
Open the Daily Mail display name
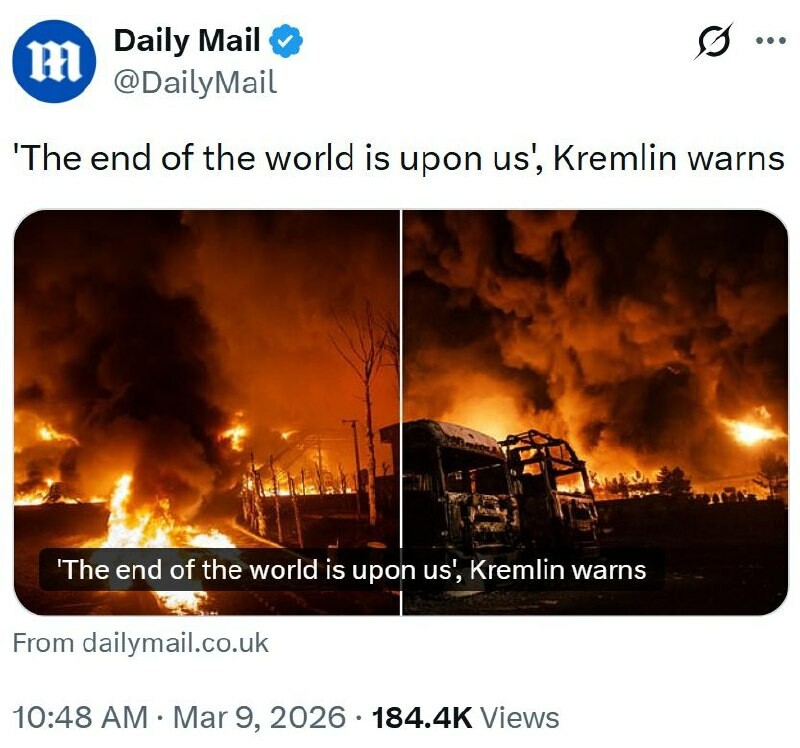coord(187,41)
